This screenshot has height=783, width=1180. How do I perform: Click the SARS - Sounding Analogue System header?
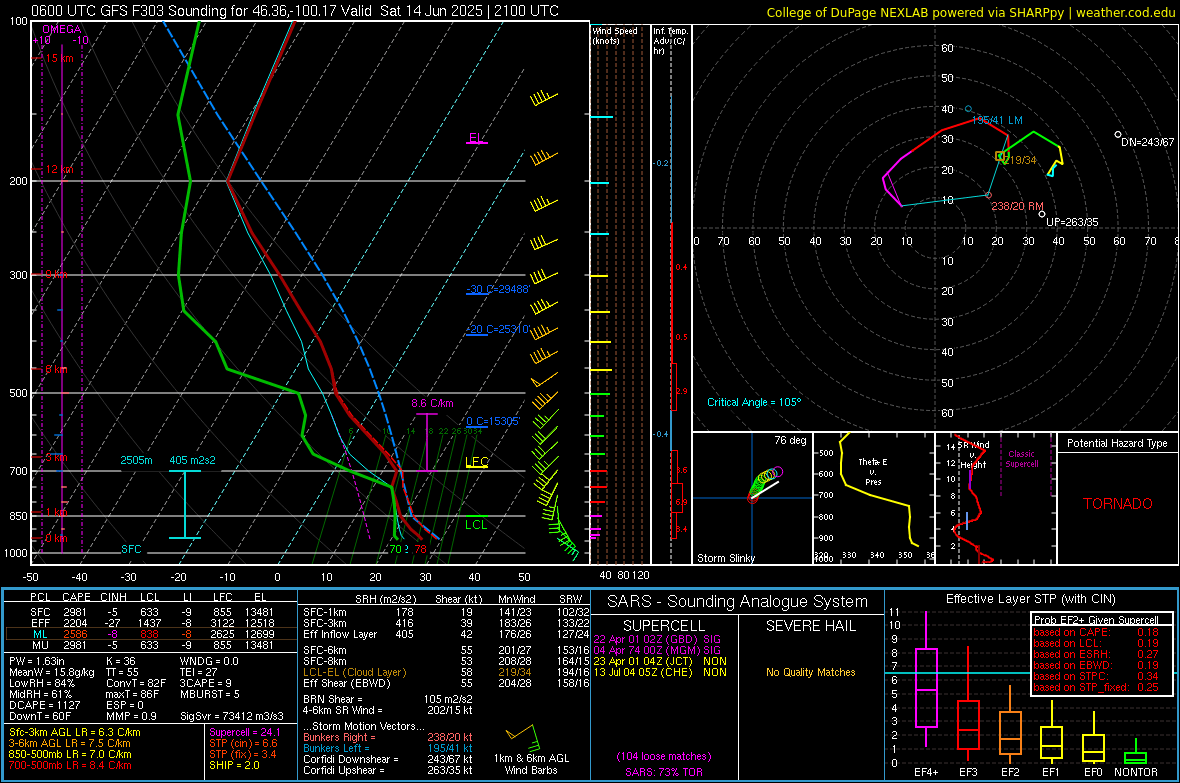coord(738,602)
